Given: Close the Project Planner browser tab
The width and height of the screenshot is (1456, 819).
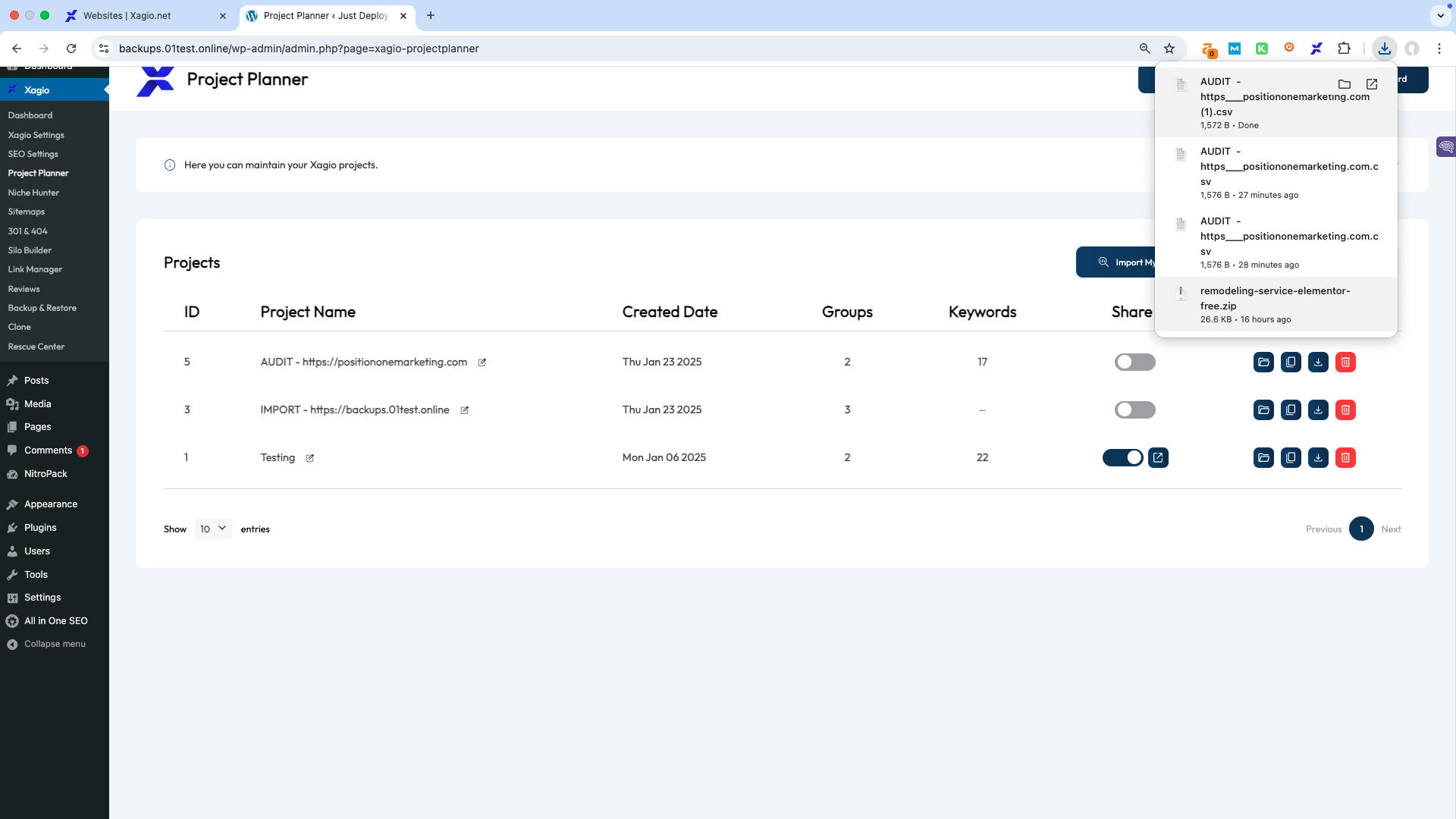Looking at the screenshot, I should tap(403, 15).
